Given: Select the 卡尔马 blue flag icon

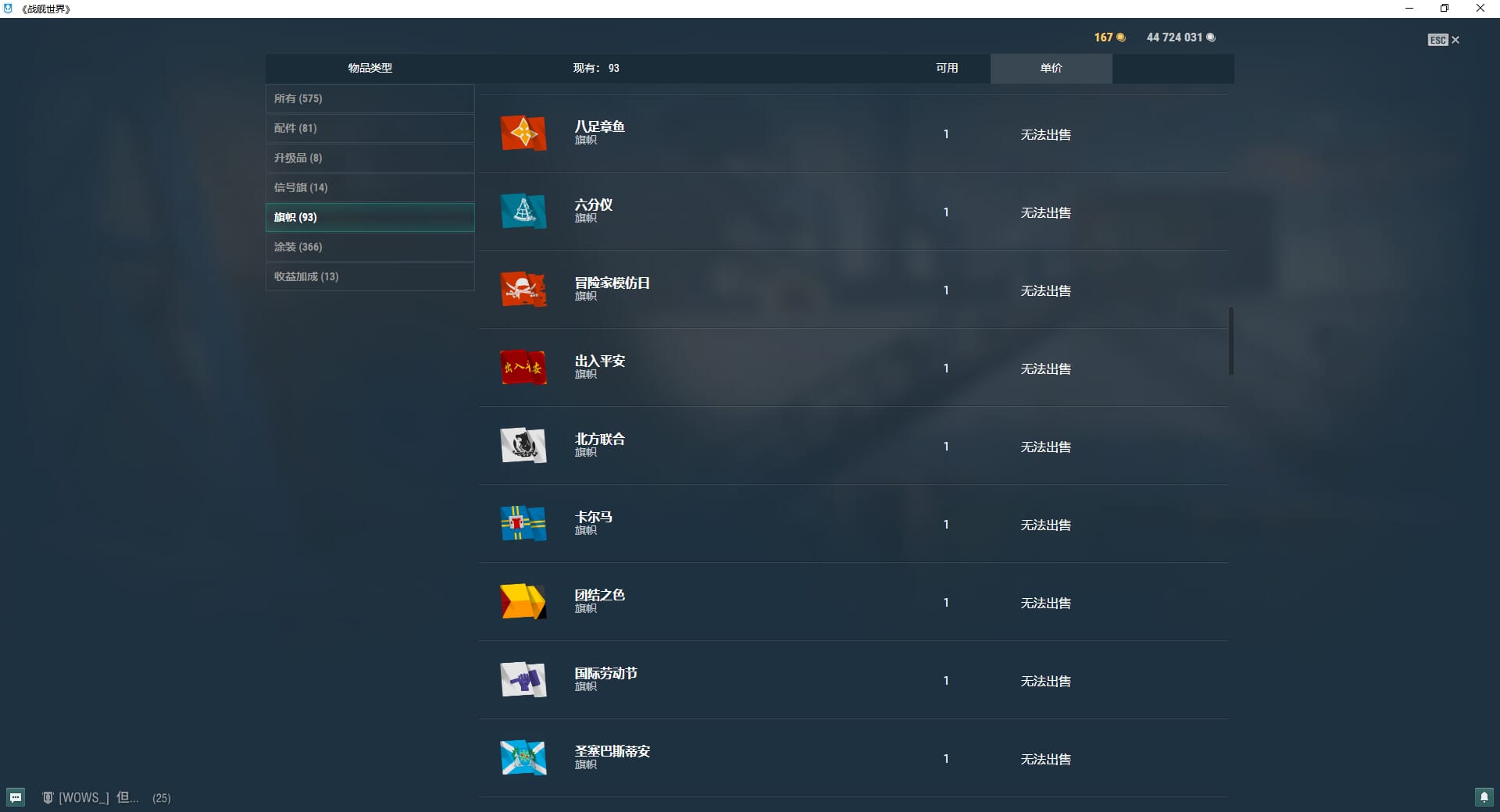Looking at the screenshot, I should point(523,524).
